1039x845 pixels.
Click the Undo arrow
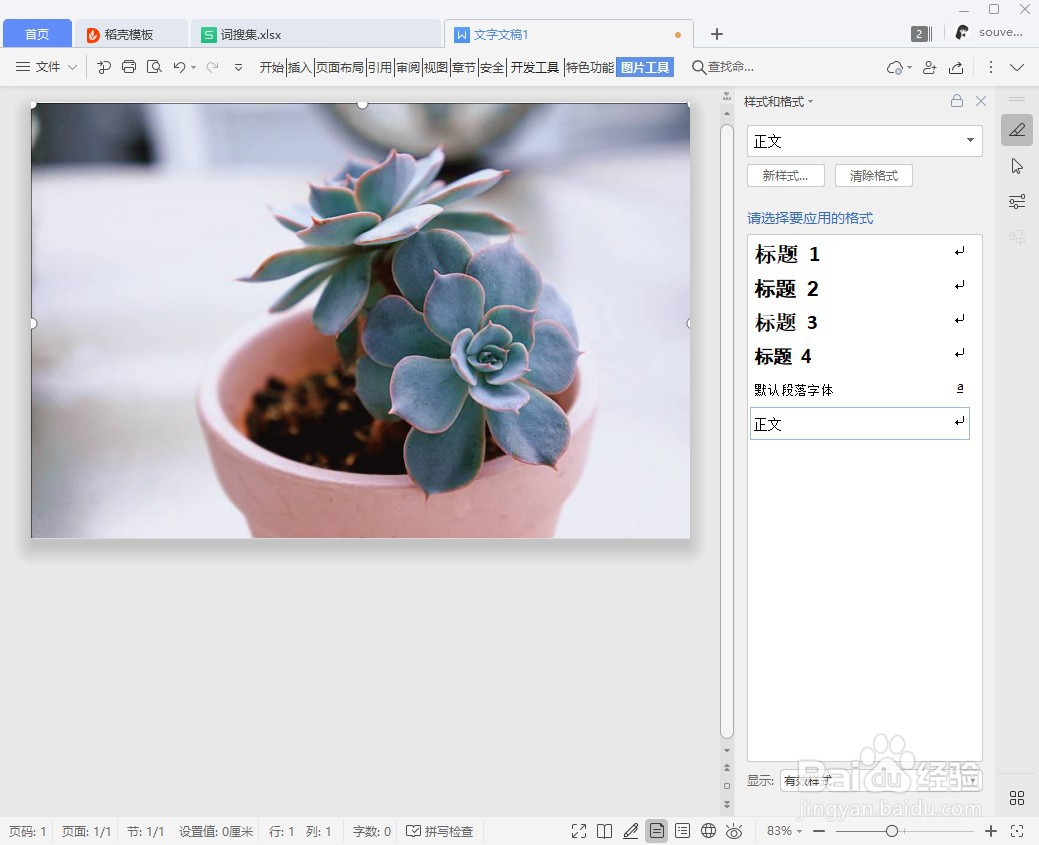[179, 67]
